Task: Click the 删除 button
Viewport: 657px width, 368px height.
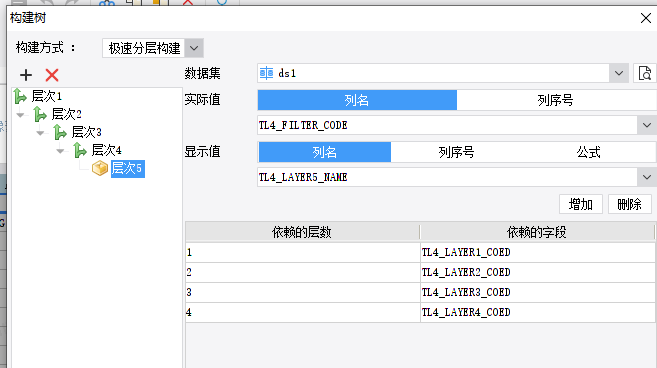Action: 629,204
